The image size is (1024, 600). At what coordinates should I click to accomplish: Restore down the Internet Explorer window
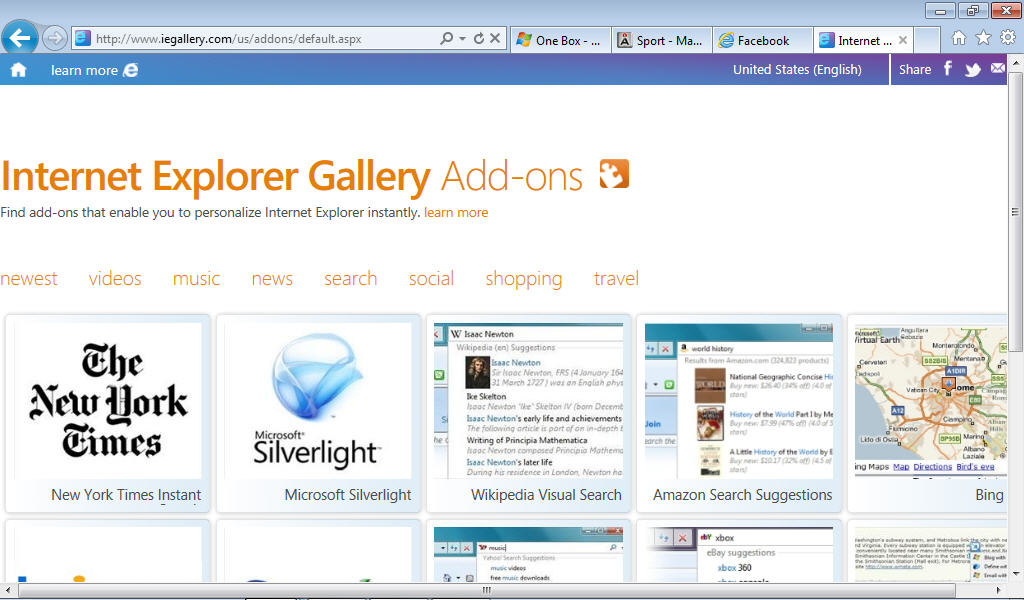[x=973, y=10]
